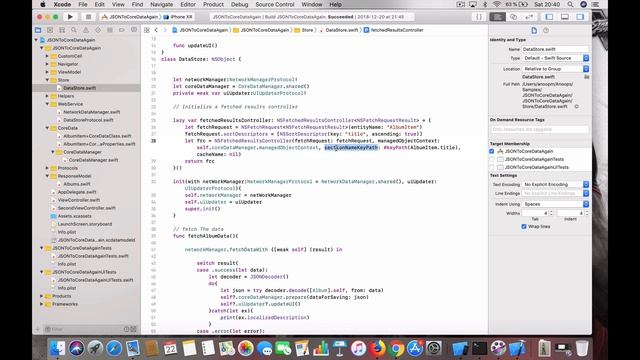Go forward in editor history
The height and width of the screenshot is (360, 640).
(x=165, y=30)
